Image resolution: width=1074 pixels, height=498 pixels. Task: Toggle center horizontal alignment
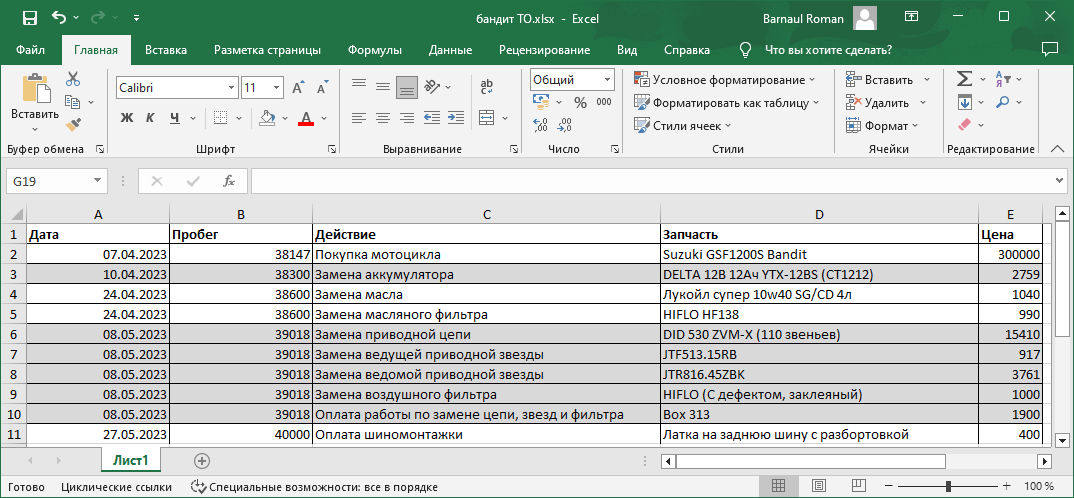point(383,117)
